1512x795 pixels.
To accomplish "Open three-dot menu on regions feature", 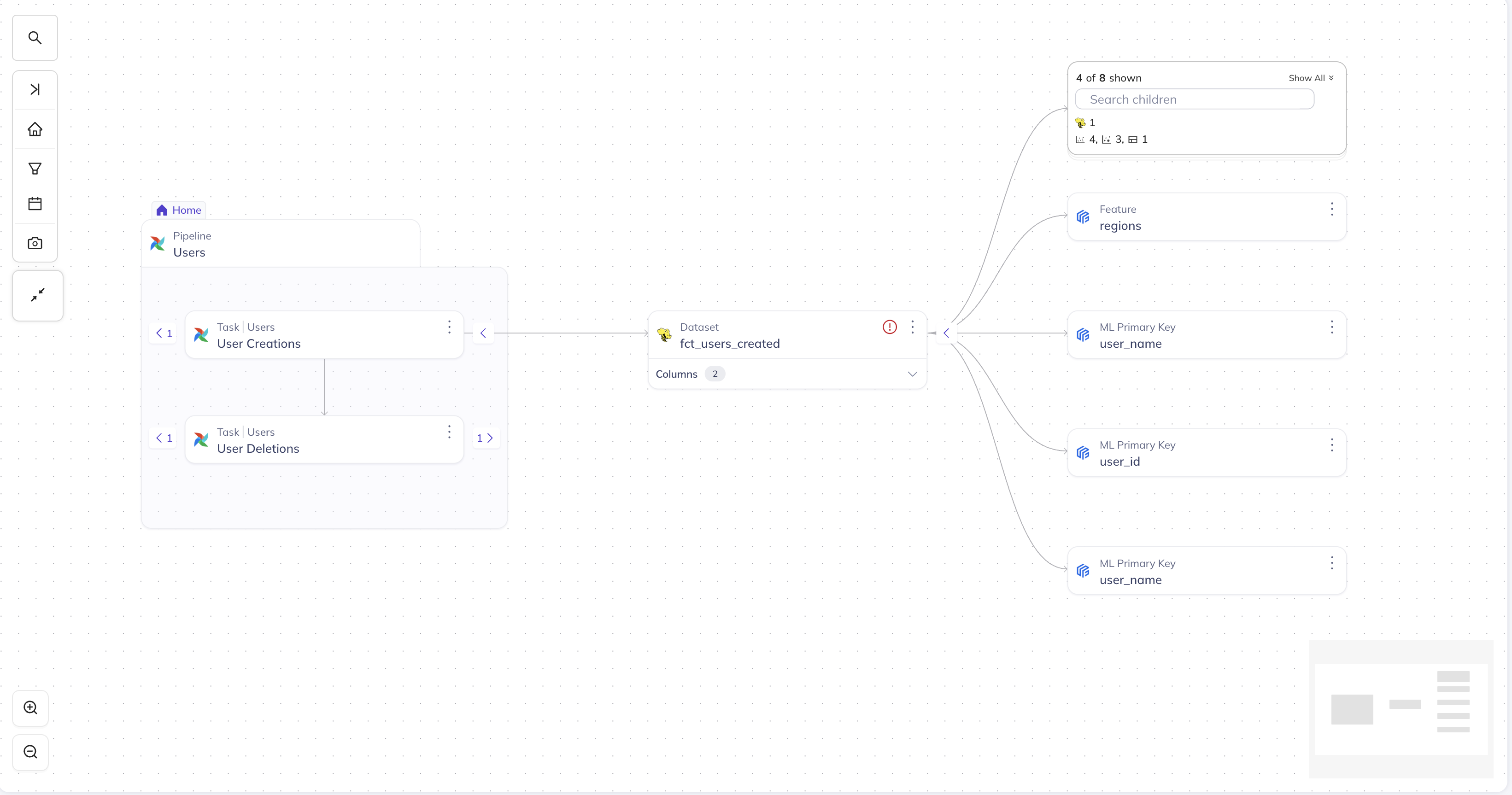I will click(x=1331, y=210).
